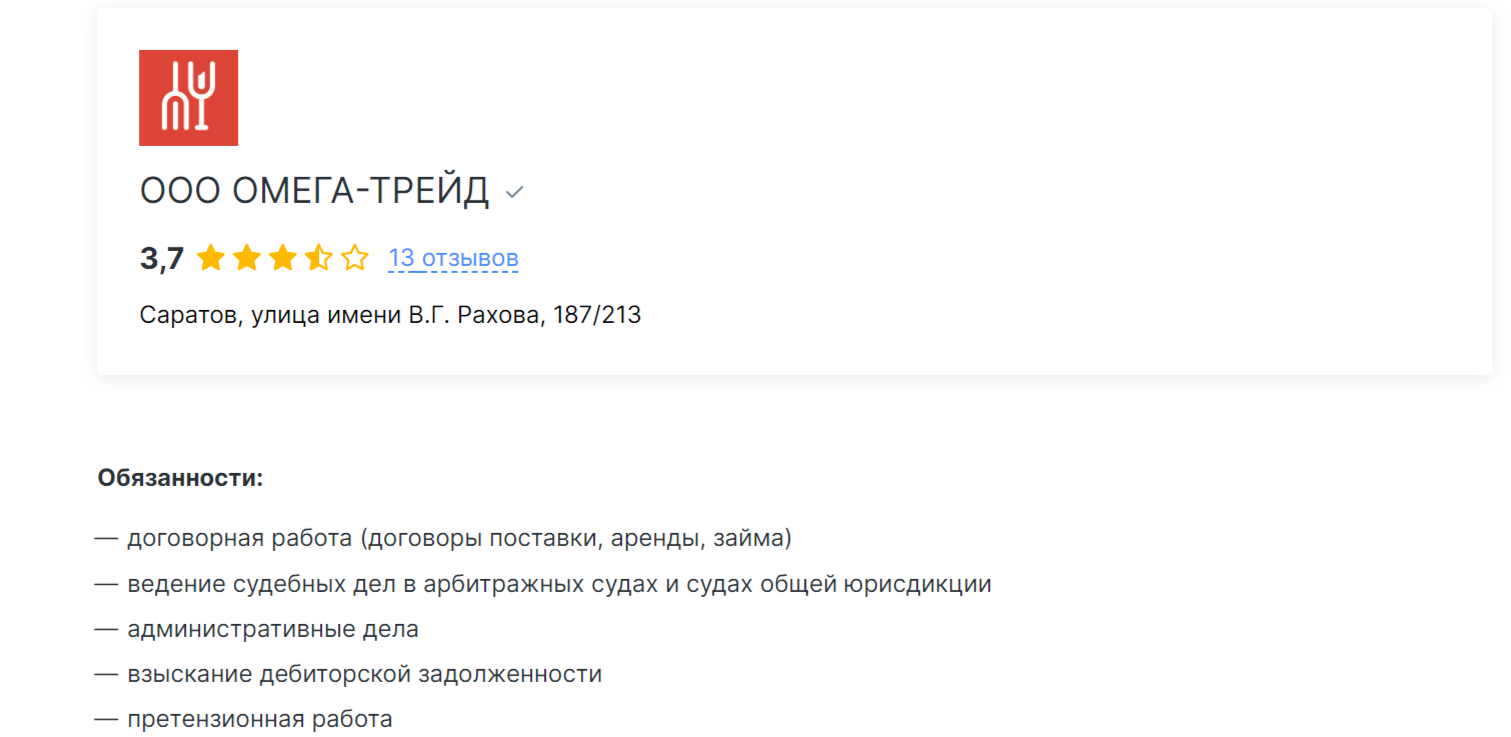Click the verified checkmark next to ОМЕГА-ТРЕЙД
1511x737 pixels.
(514, 192)
